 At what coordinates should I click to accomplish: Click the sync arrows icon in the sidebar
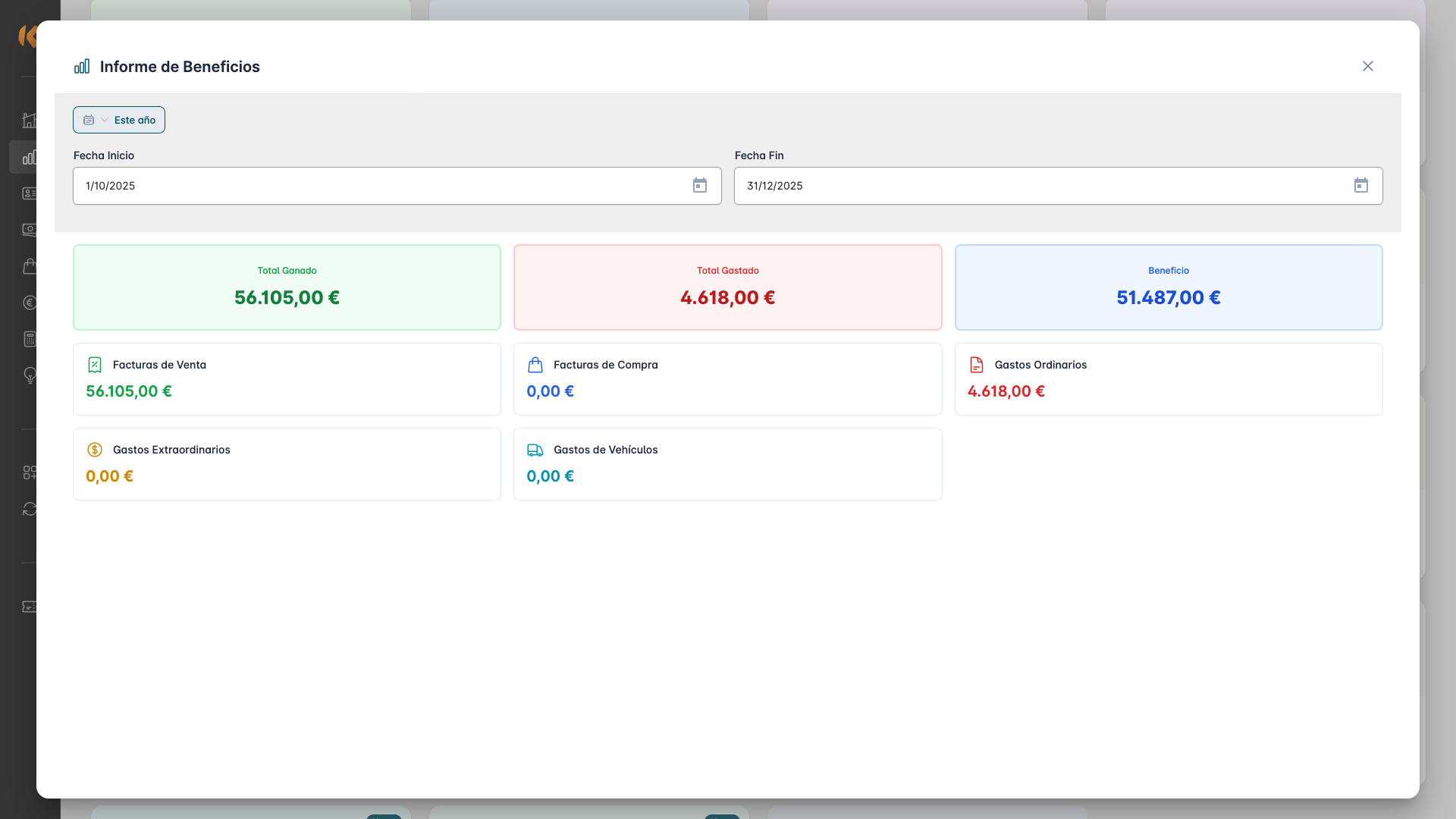(x=30, y=509)
